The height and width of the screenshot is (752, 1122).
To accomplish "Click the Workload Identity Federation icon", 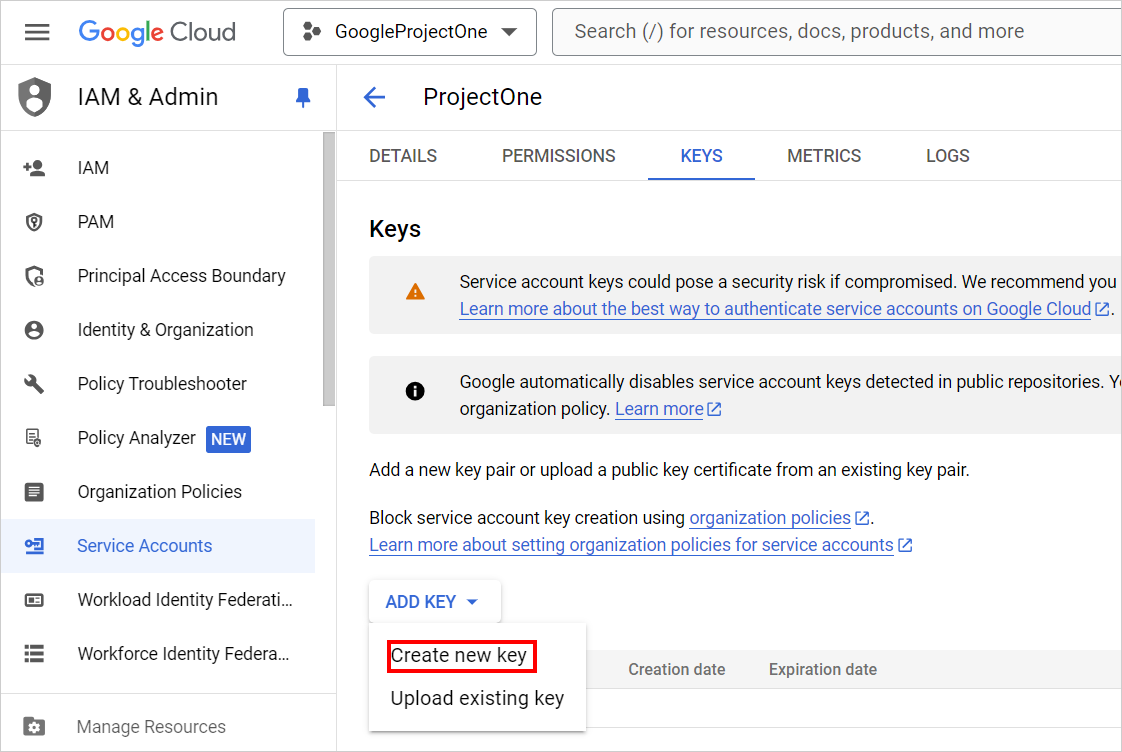I will [x=34, y=600].
